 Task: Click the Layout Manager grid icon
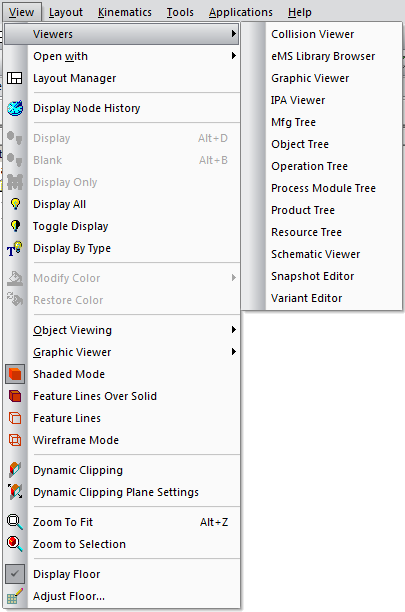15,78
